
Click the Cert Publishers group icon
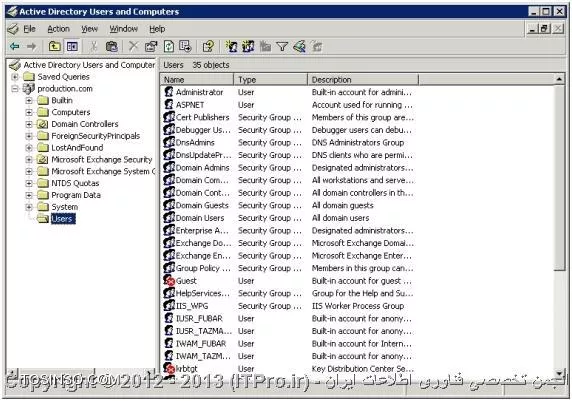[169, 117]
